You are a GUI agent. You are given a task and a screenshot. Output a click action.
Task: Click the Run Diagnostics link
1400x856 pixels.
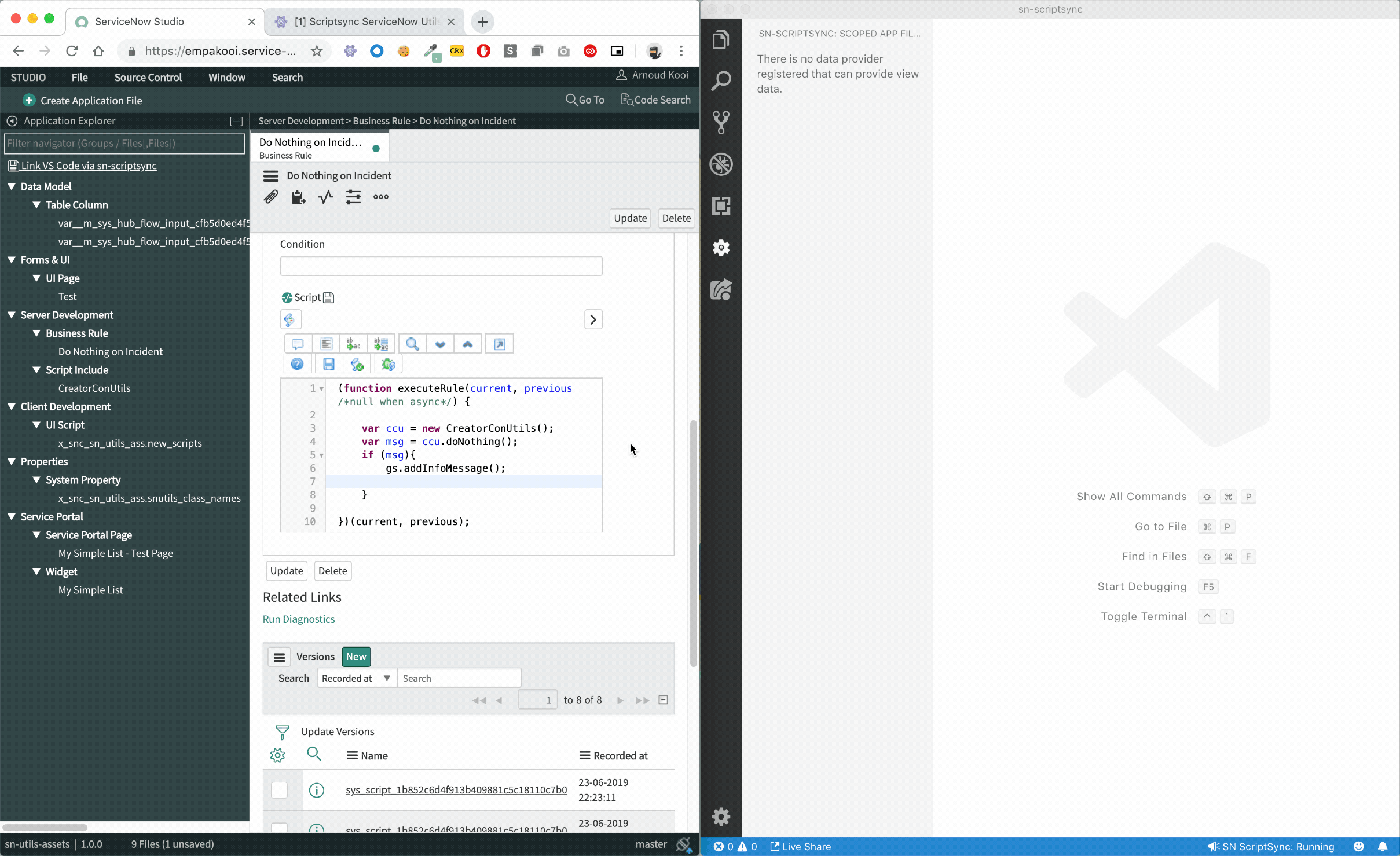(298, 618)
